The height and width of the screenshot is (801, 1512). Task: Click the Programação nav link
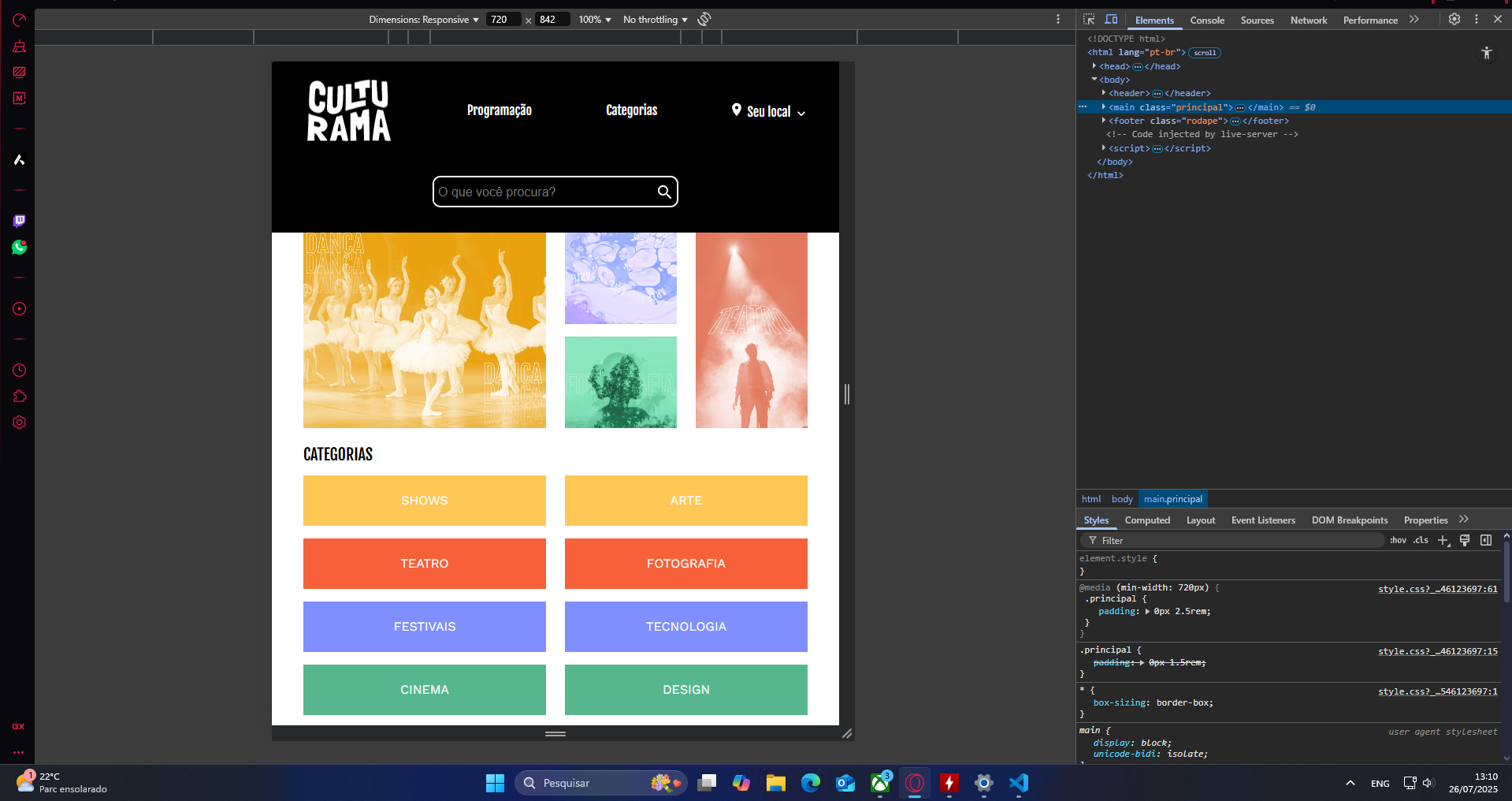(x=500, y=110)
